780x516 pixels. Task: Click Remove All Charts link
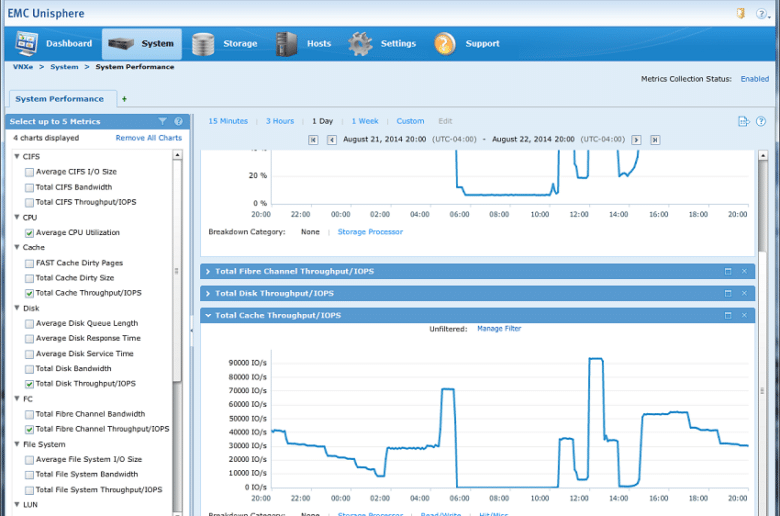coord(149,138)
